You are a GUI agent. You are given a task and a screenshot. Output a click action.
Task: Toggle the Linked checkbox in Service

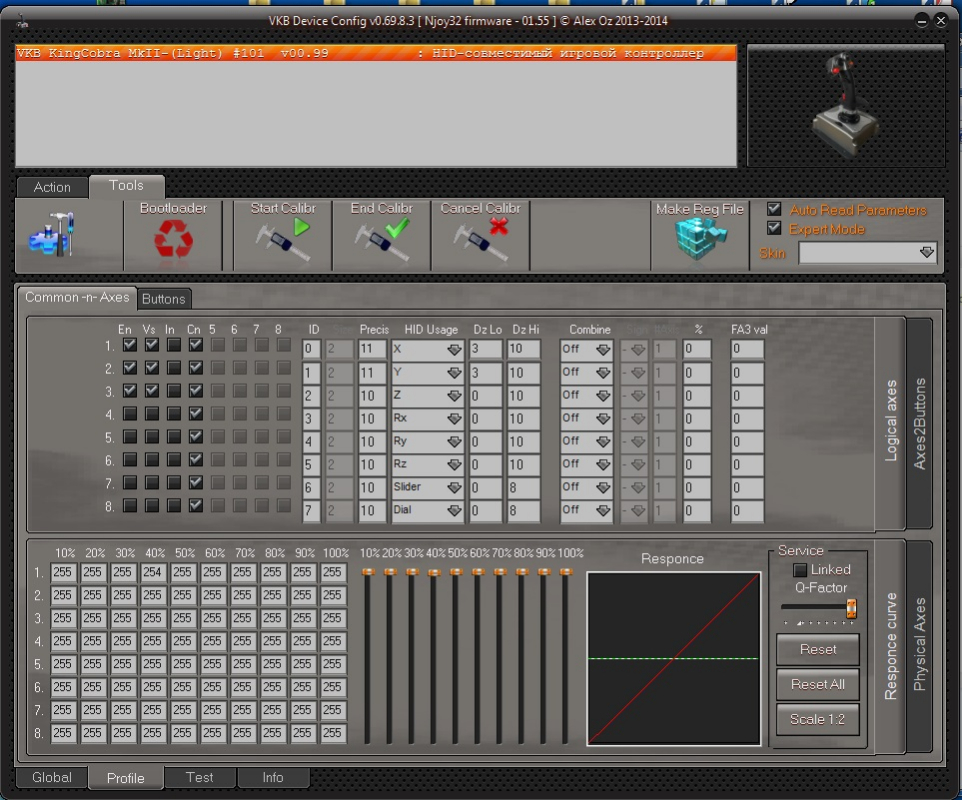[x=800, y=570]
